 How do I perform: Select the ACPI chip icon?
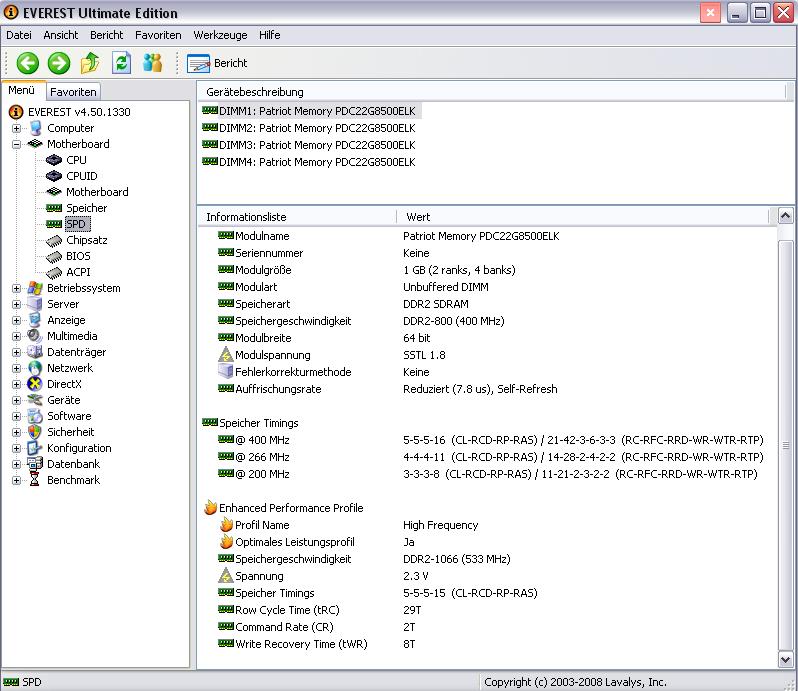(53, 272)
